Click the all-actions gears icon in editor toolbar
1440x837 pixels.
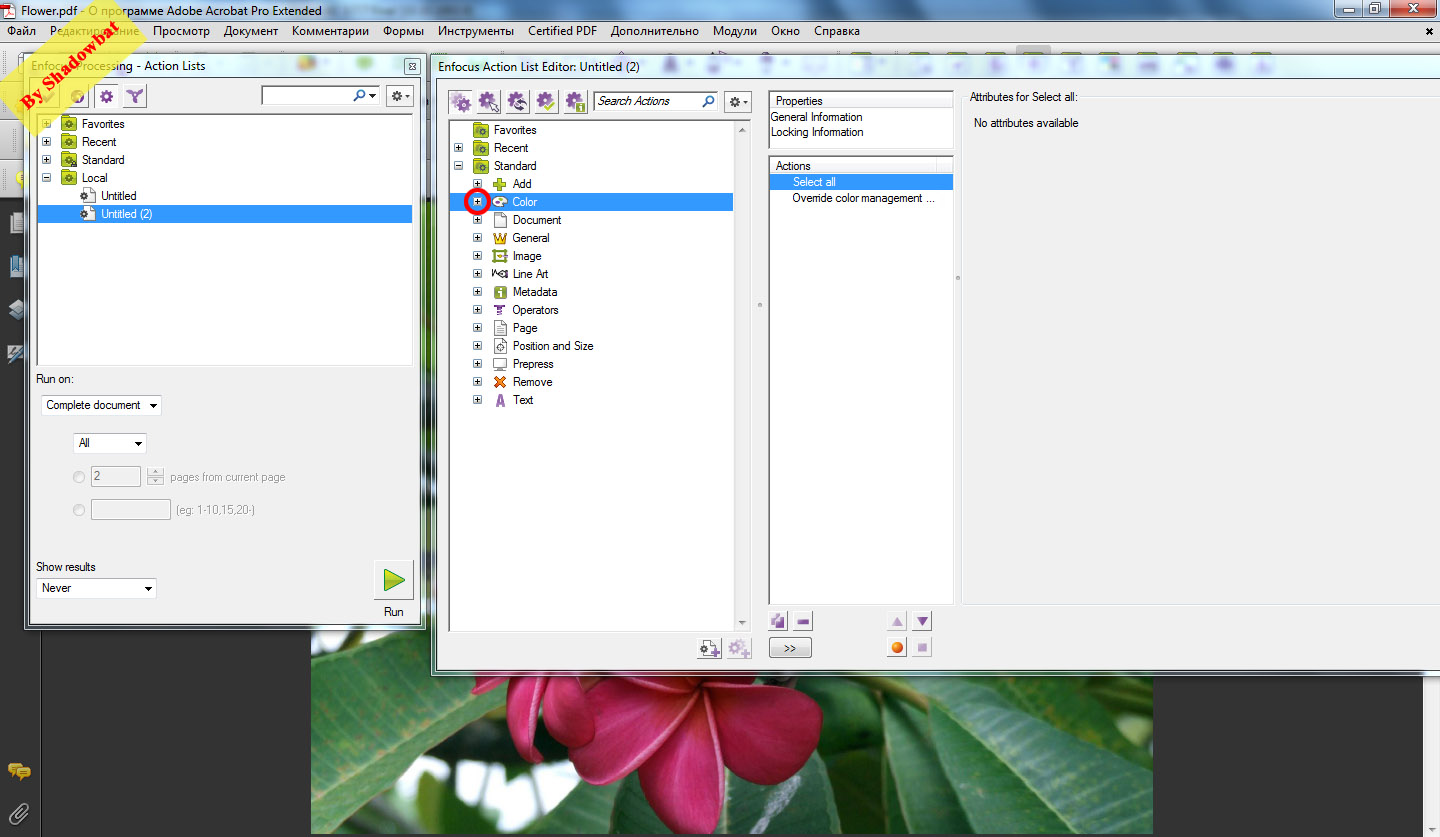pos(460,101)
